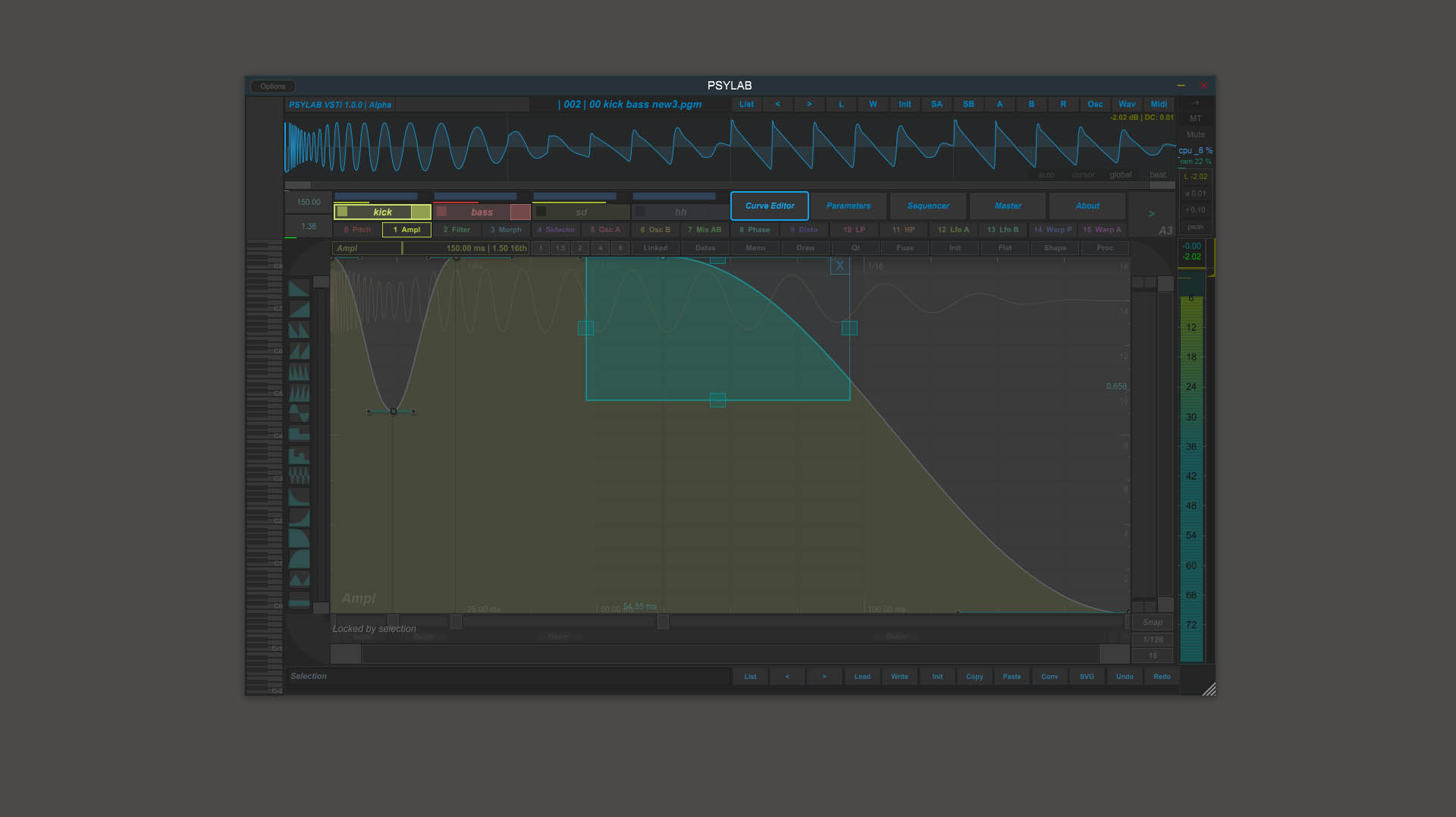Switch to the Sequencer tab
Screen dimensions: 1456x817
928,206
